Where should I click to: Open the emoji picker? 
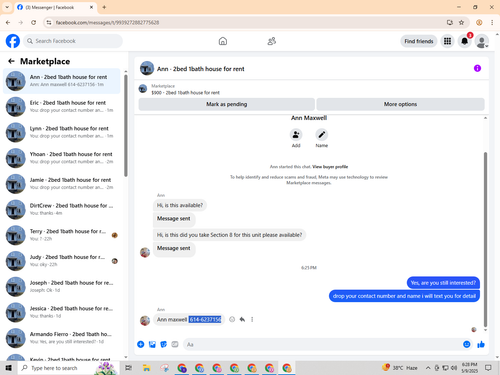tap(467, 344)
